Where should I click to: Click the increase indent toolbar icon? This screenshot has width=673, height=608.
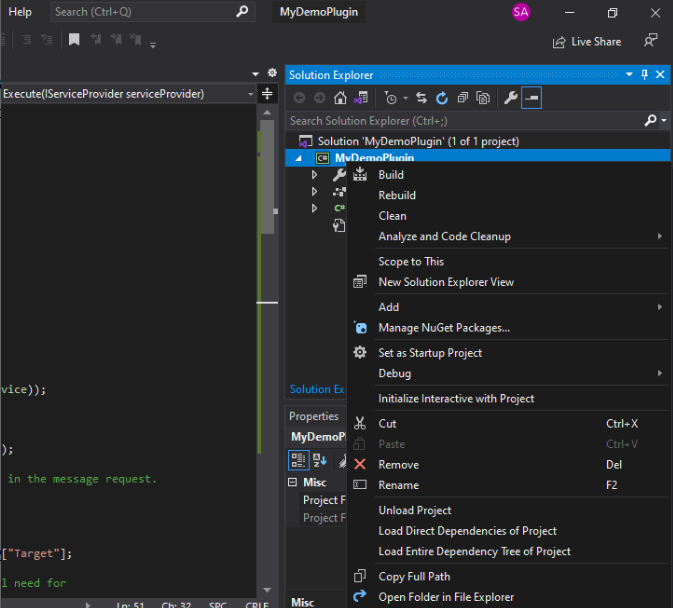[x=27, y=40]
